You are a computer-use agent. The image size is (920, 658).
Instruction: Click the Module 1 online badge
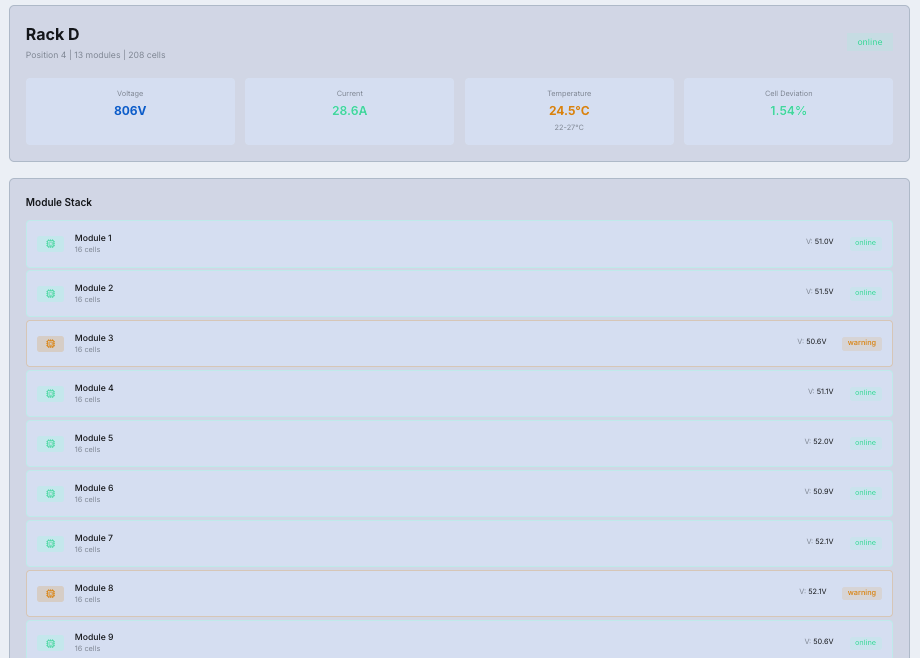point(865,242)
